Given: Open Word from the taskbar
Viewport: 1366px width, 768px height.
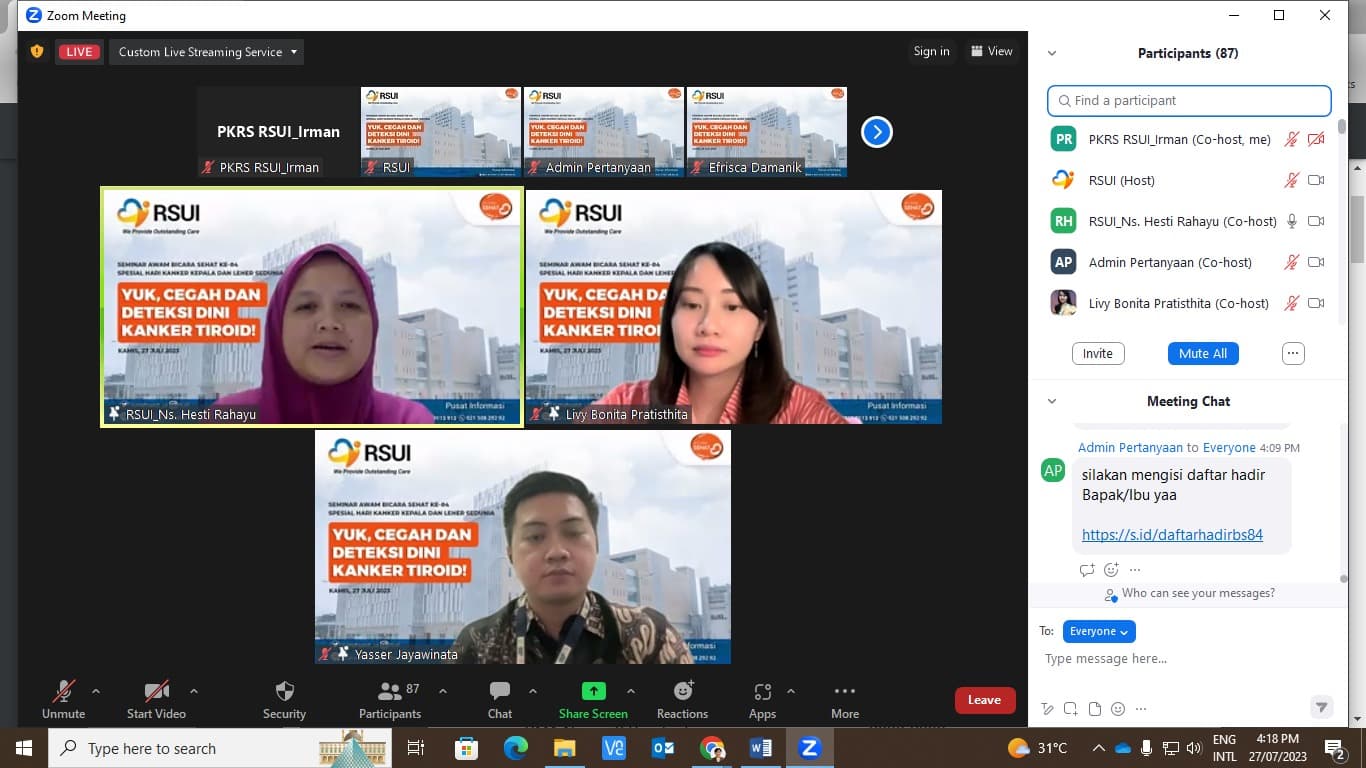Looking at the screenshot, I should click(761, 748).
